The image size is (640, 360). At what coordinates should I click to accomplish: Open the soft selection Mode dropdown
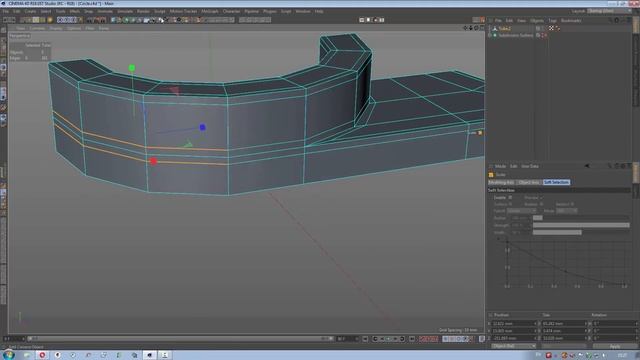point(567,211)
